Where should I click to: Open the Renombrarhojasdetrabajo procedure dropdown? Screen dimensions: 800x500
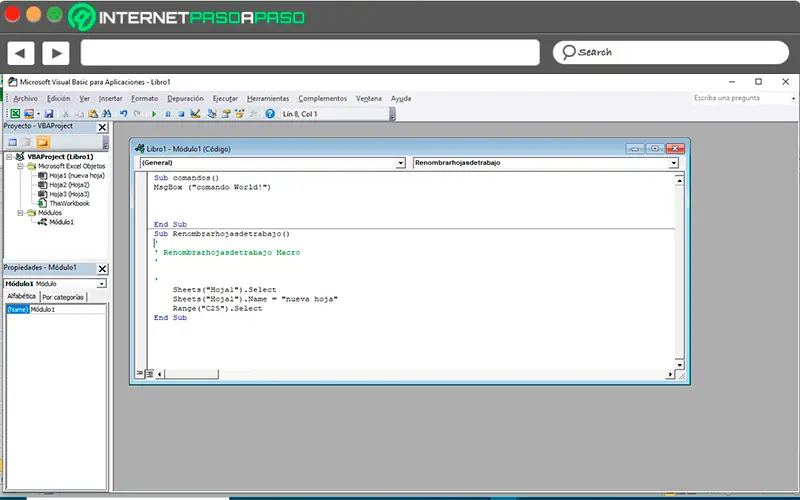coord(673,162)
